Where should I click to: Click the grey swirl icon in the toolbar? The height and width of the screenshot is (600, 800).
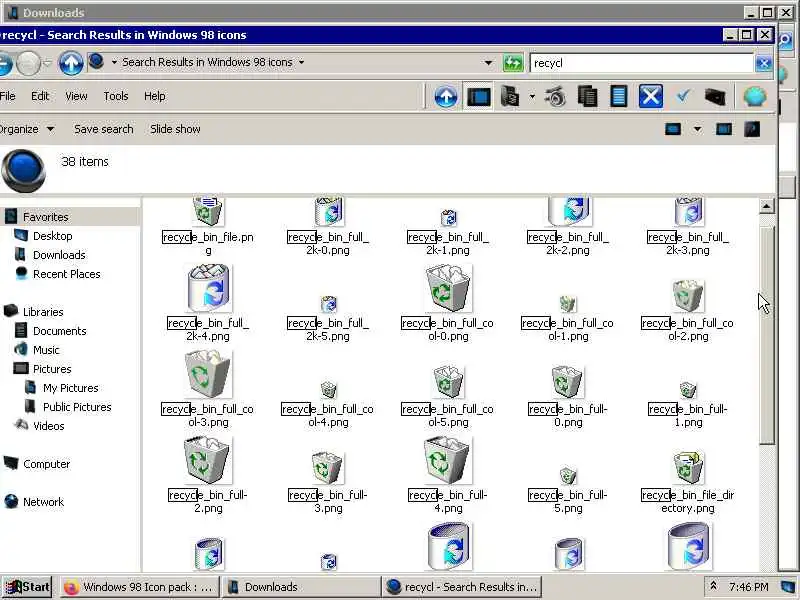click(x=556, y=96)
